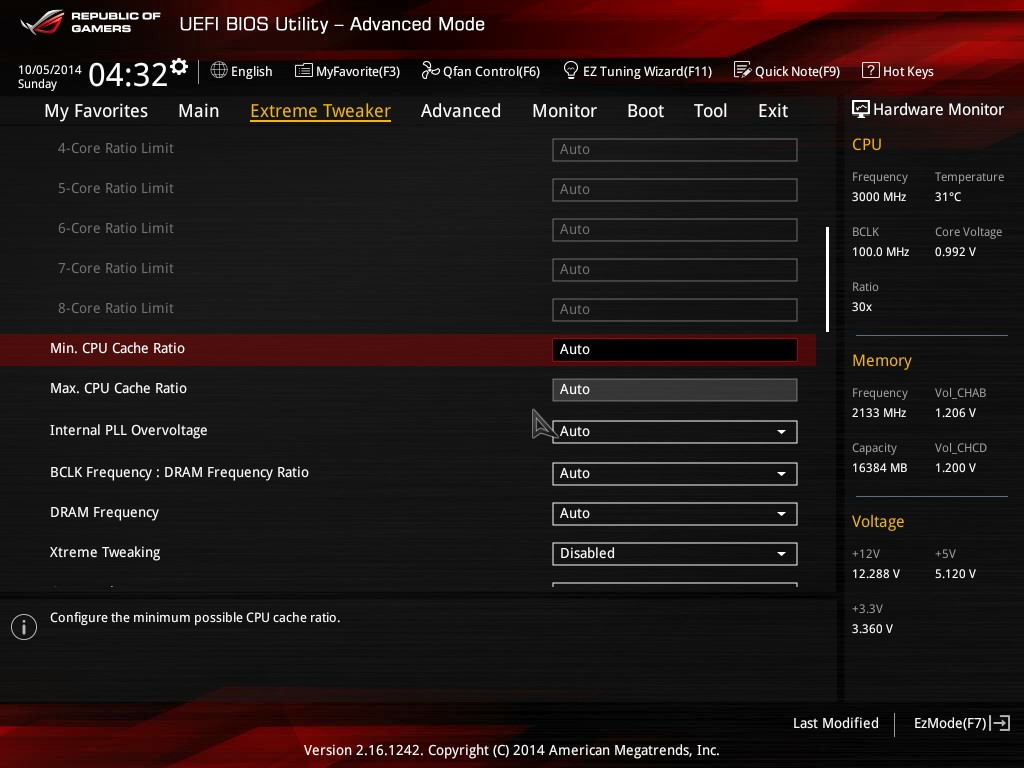Click the settings gear beside the clock
The height and width of the screenshot is (768, 1024).
point(179,67)
